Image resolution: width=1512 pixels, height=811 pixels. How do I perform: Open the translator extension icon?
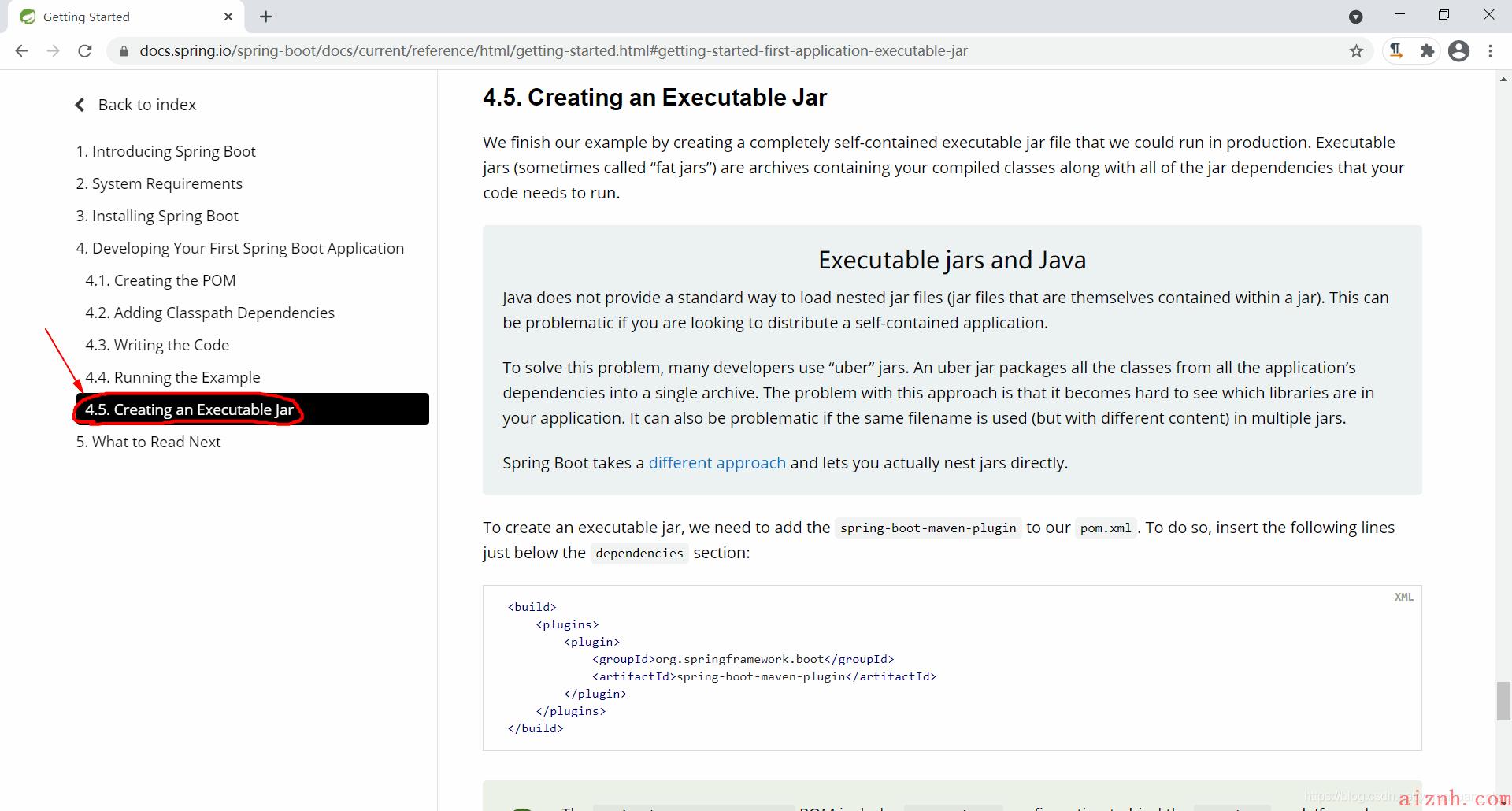tap(1395, 51)
